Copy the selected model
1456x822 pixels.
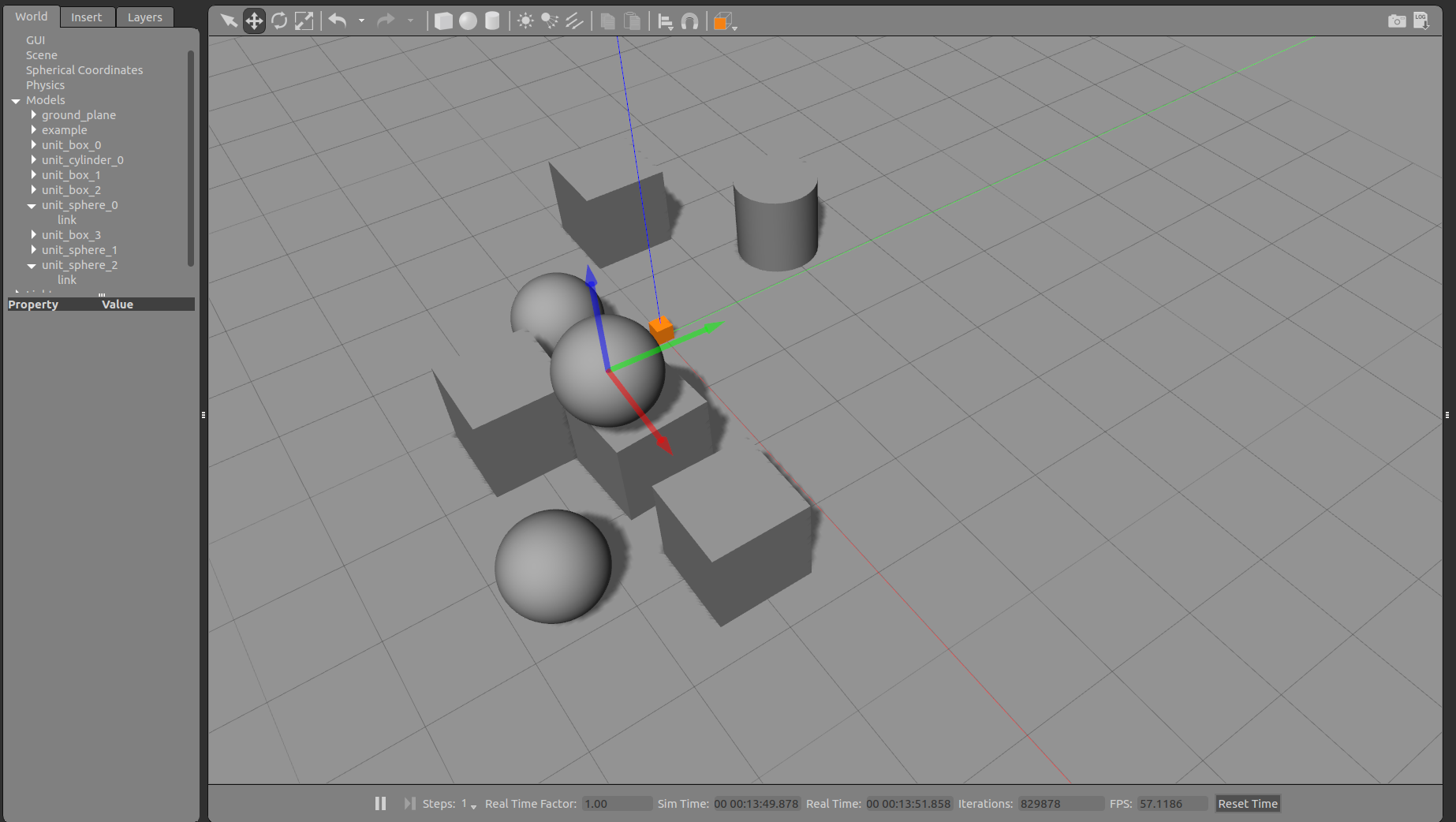click(x=607, y=21)
